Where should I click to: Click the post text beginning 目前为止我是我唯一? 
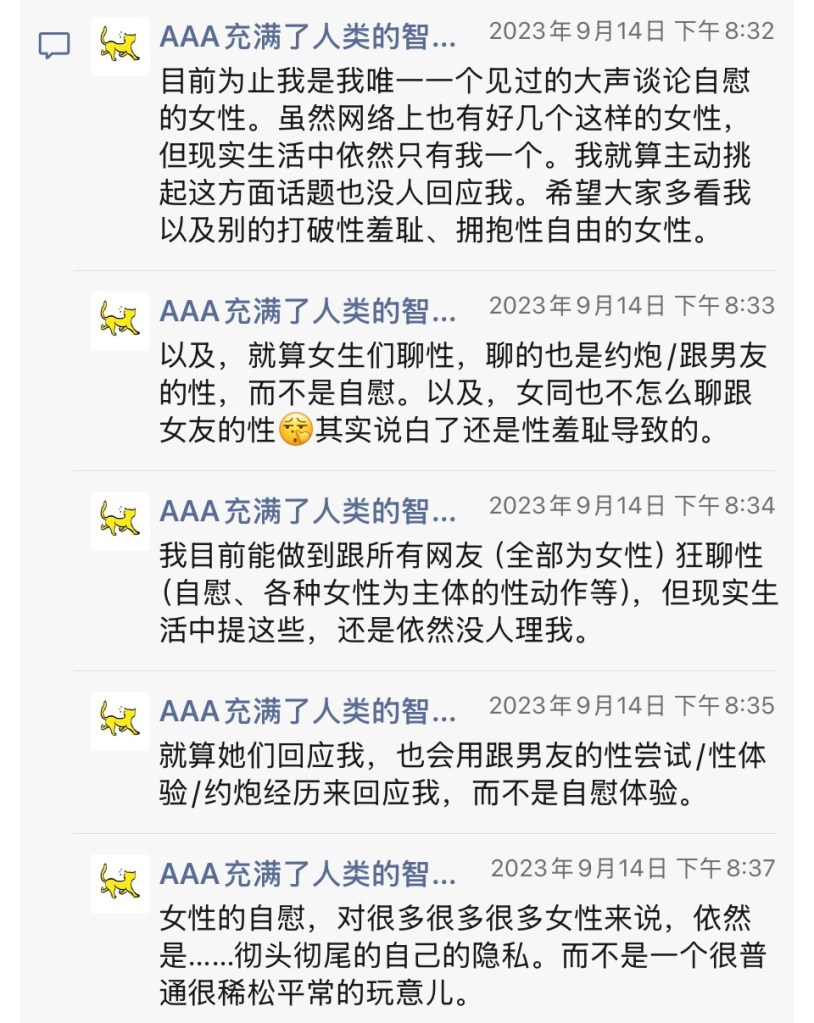(455, 156)
